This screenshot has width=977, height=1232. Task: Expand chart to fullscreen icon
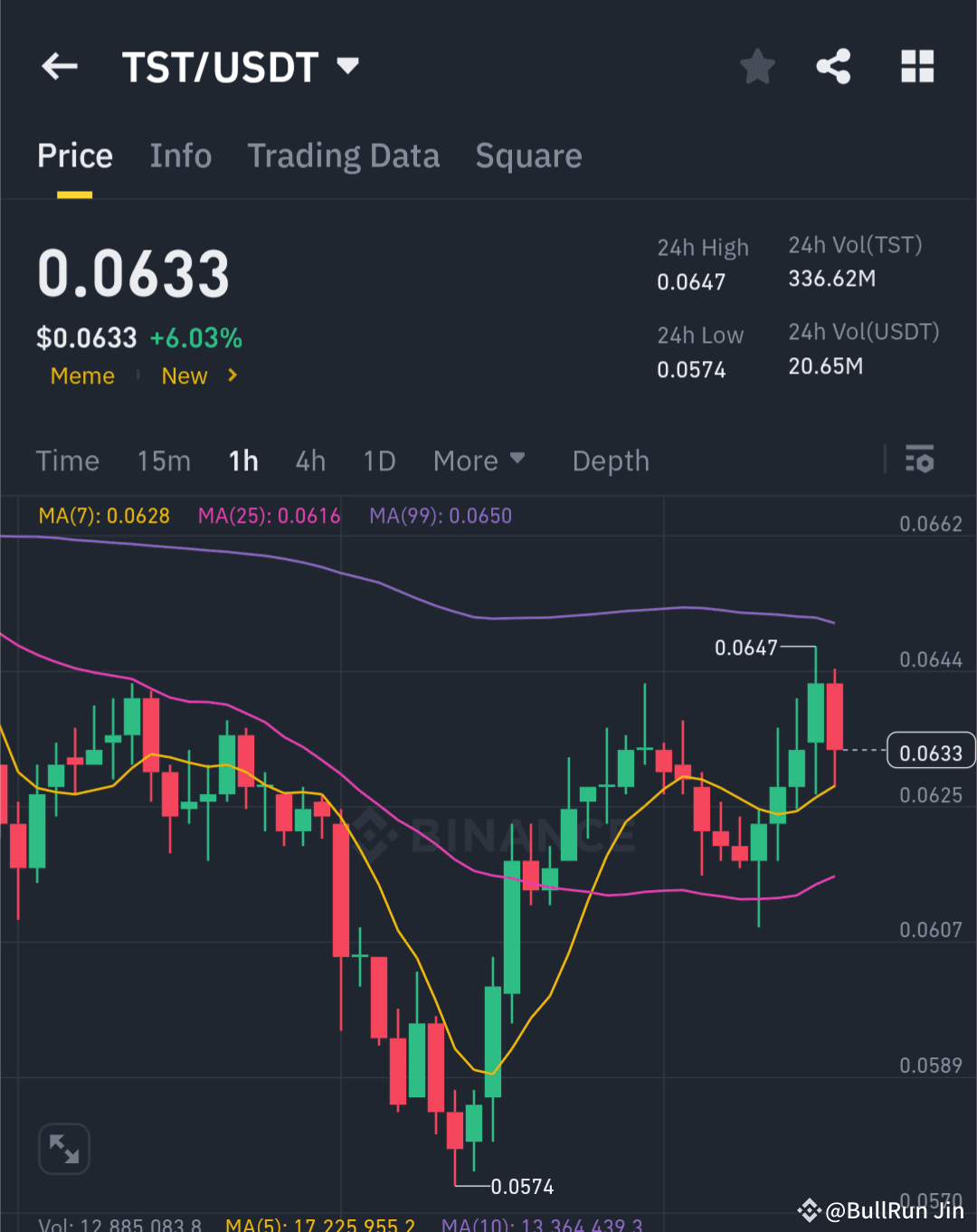(x=64, y=1149)
